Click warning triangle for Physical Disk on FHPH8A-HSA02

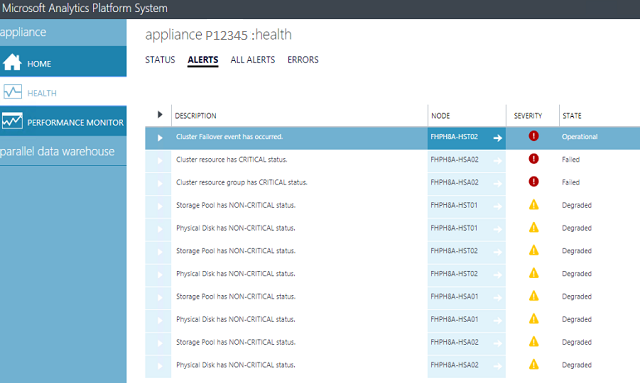[x=533, y=365]
